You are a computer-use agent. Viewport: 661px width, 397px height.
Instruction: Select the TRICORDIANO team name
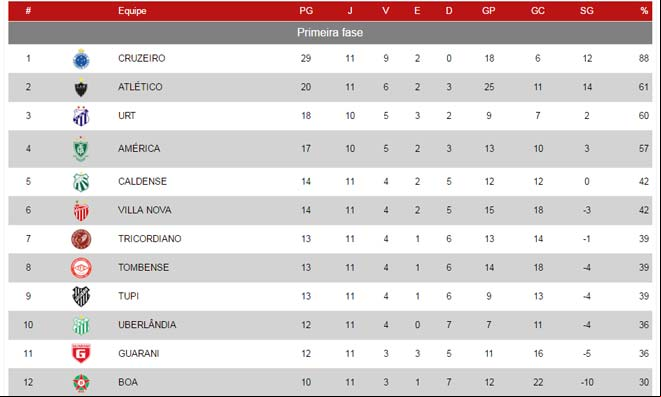coord(150,239)
